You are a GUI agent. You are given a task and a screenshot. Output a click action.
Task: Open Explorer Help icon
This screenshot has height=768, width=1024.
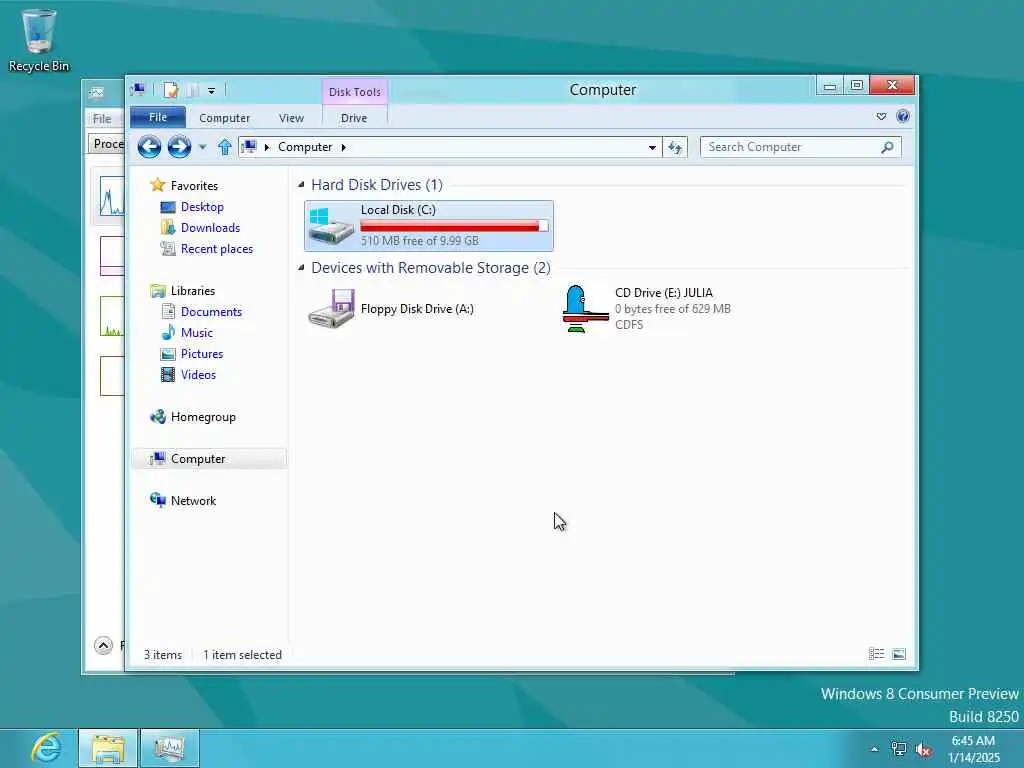(x=903, y=117)
